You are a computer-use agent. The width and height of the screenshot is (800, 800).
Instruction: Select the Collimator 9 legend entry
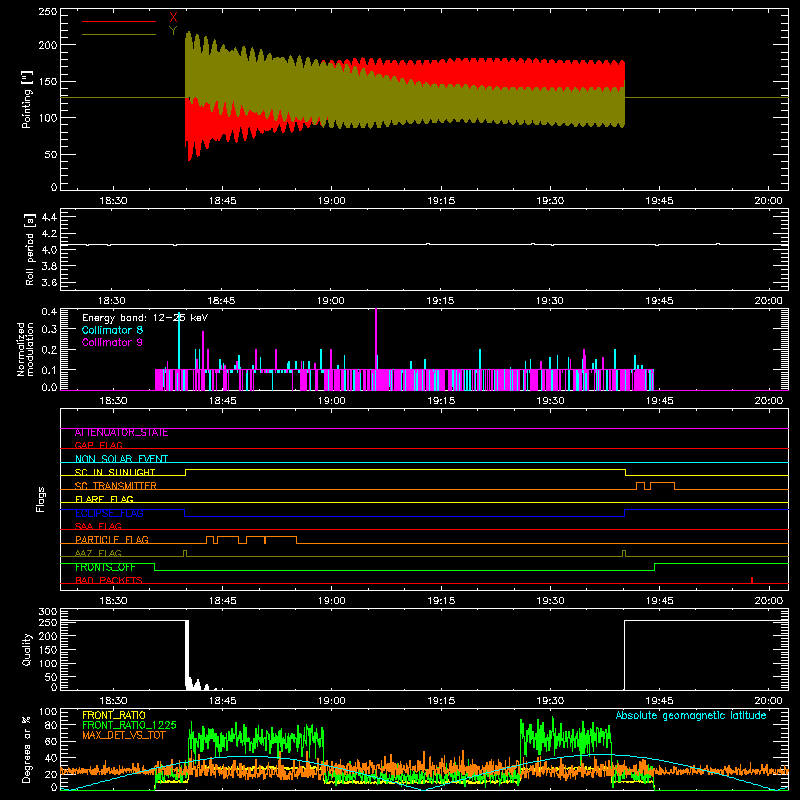click(112, 342)
